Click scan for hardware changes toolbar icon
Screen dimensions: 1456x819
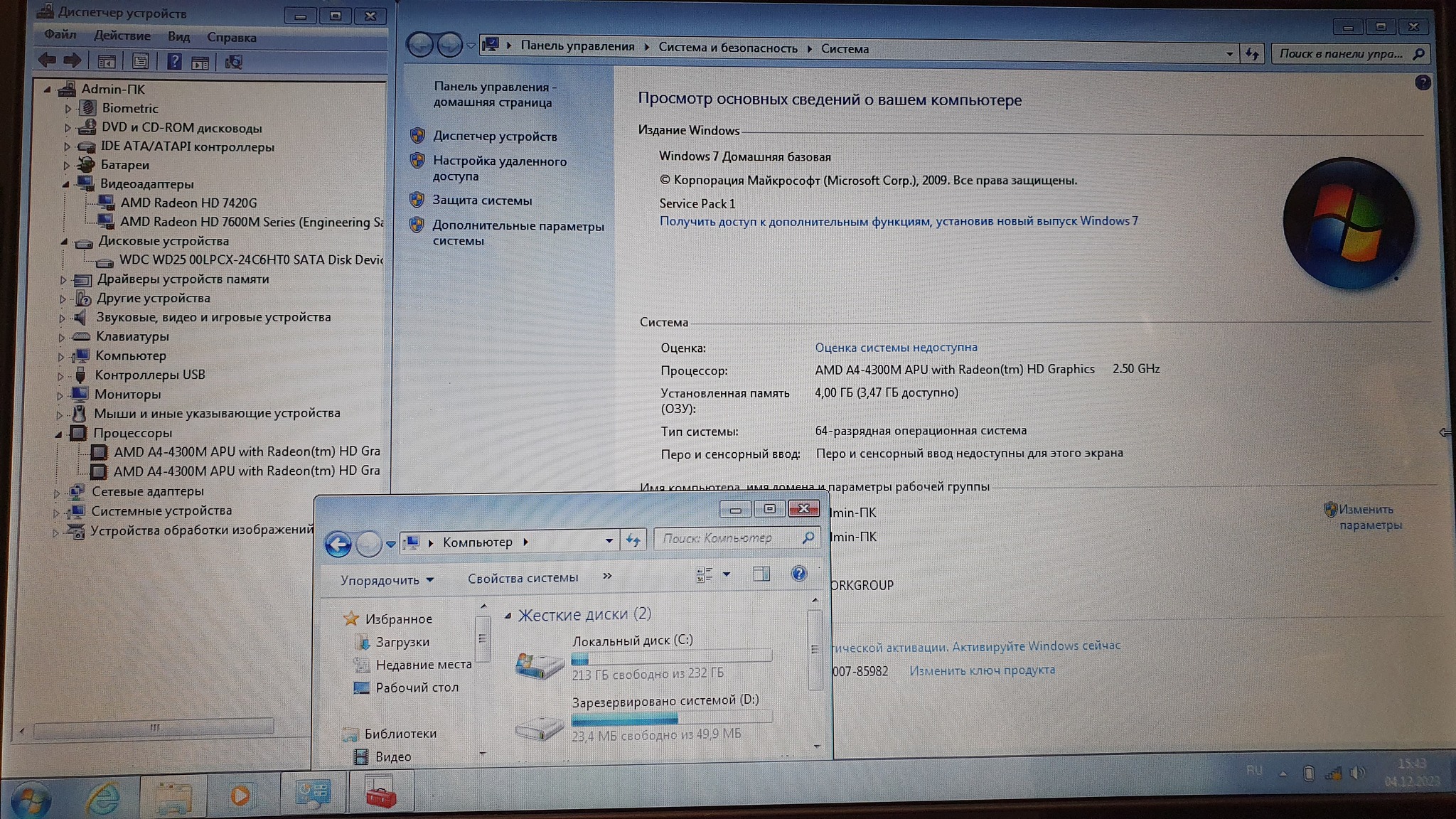(233, 63)
